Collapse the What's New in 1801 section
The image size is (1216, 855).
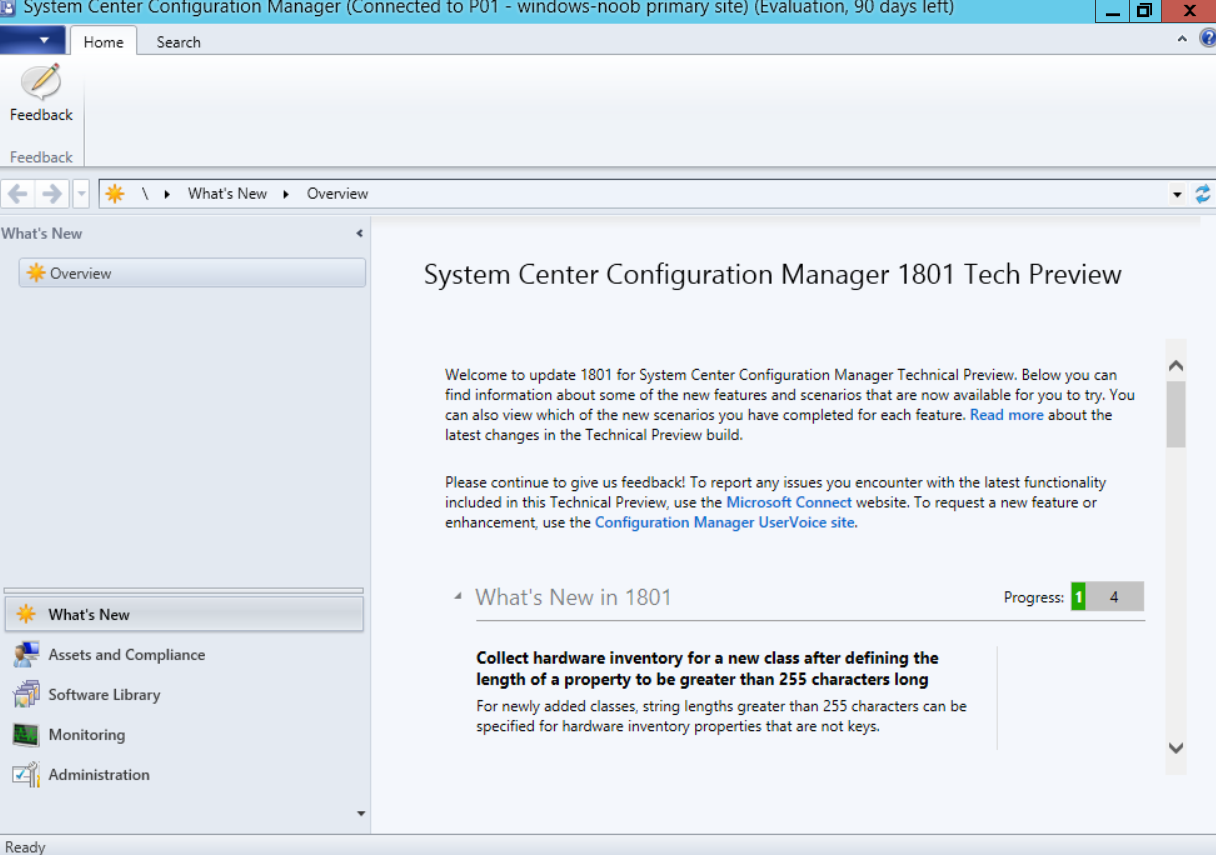[x=458, y=595]
